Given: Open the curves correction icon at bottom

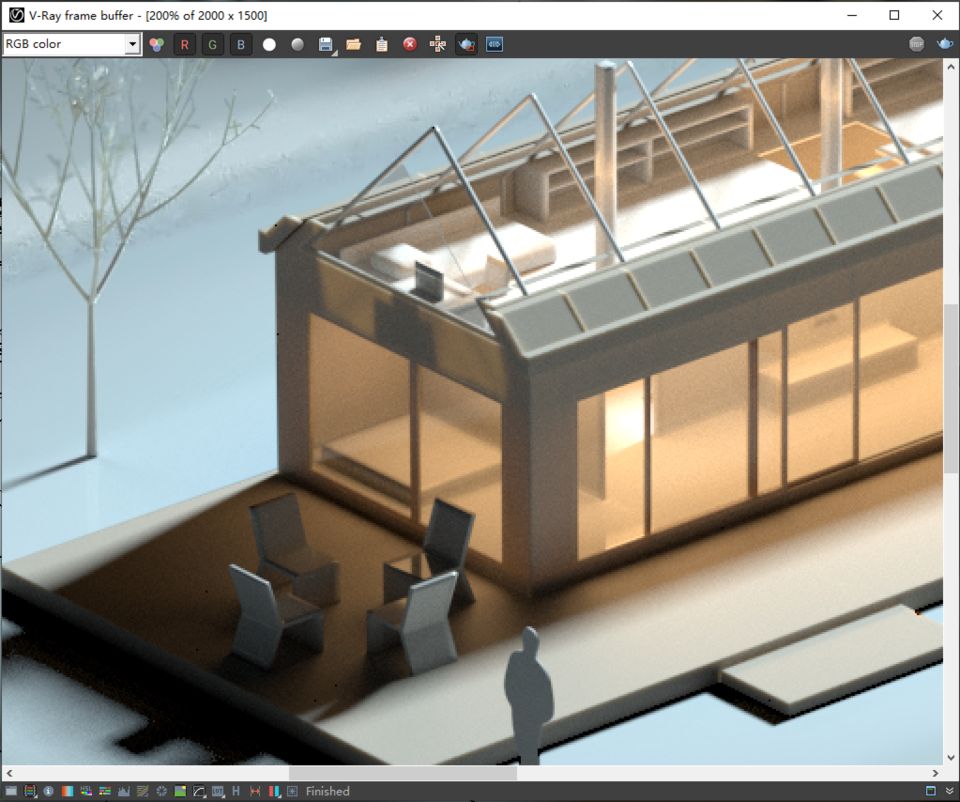Looking at the screenshot, I should click(199, 791).
